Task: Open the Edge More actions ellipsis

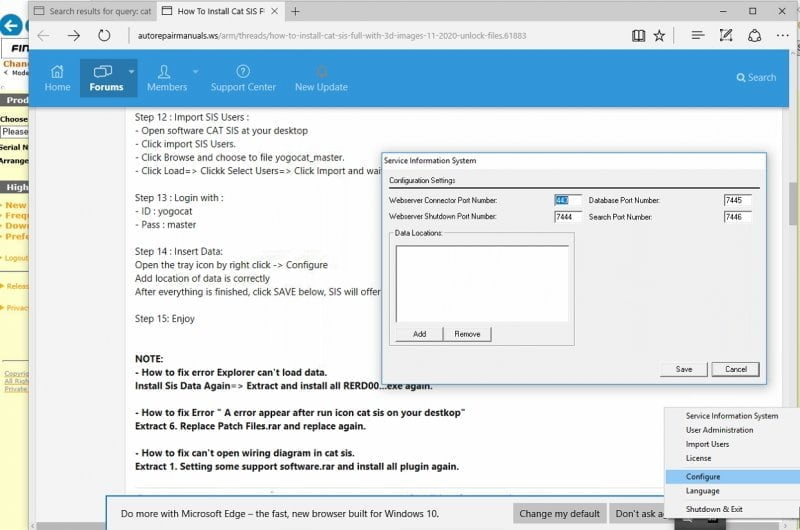Action: 782,35
